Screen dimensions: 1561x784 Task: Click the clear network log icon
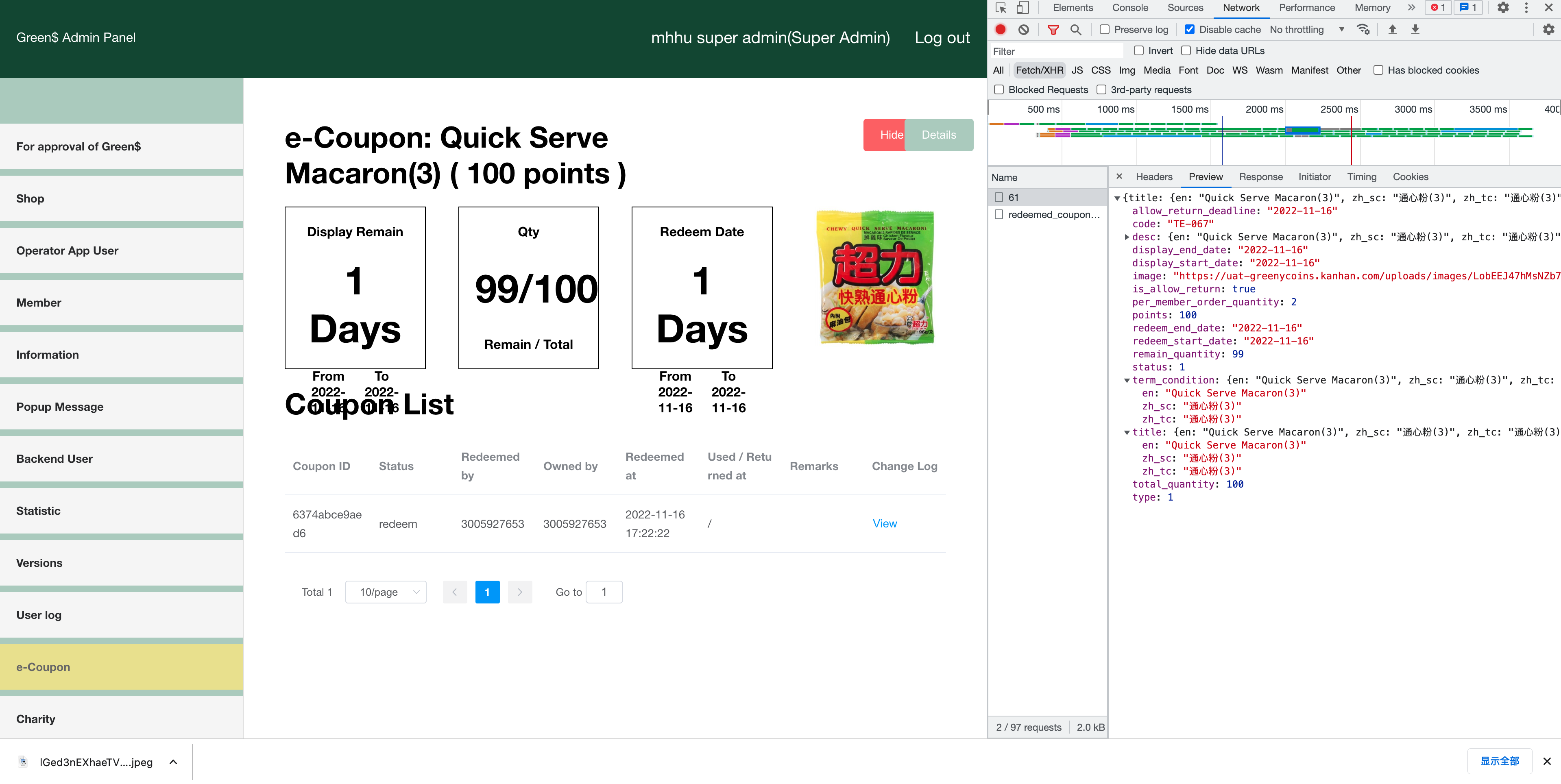coord(1023,29)
